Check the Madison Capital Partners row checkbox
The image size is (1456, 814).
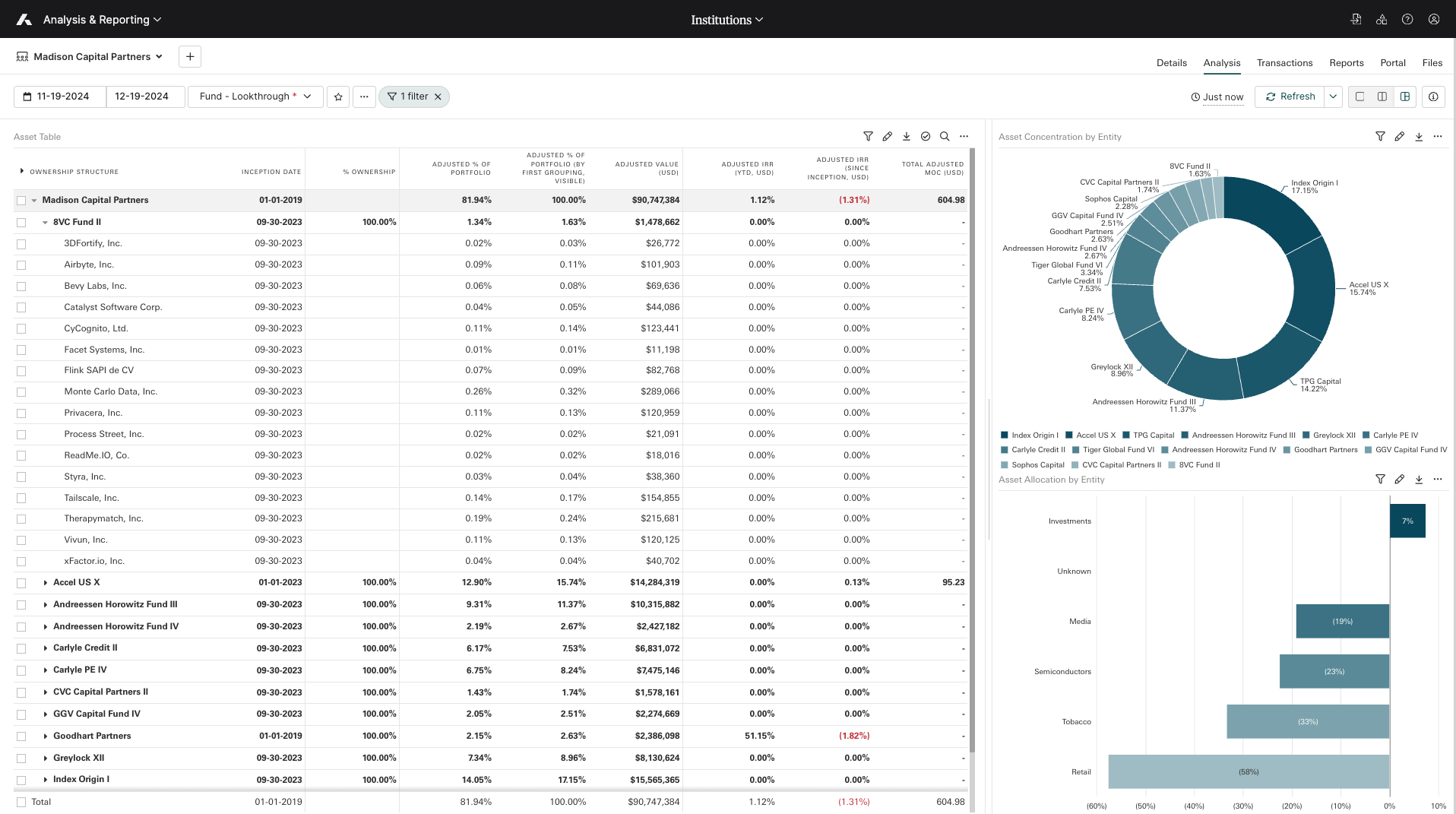click(21, 201)
